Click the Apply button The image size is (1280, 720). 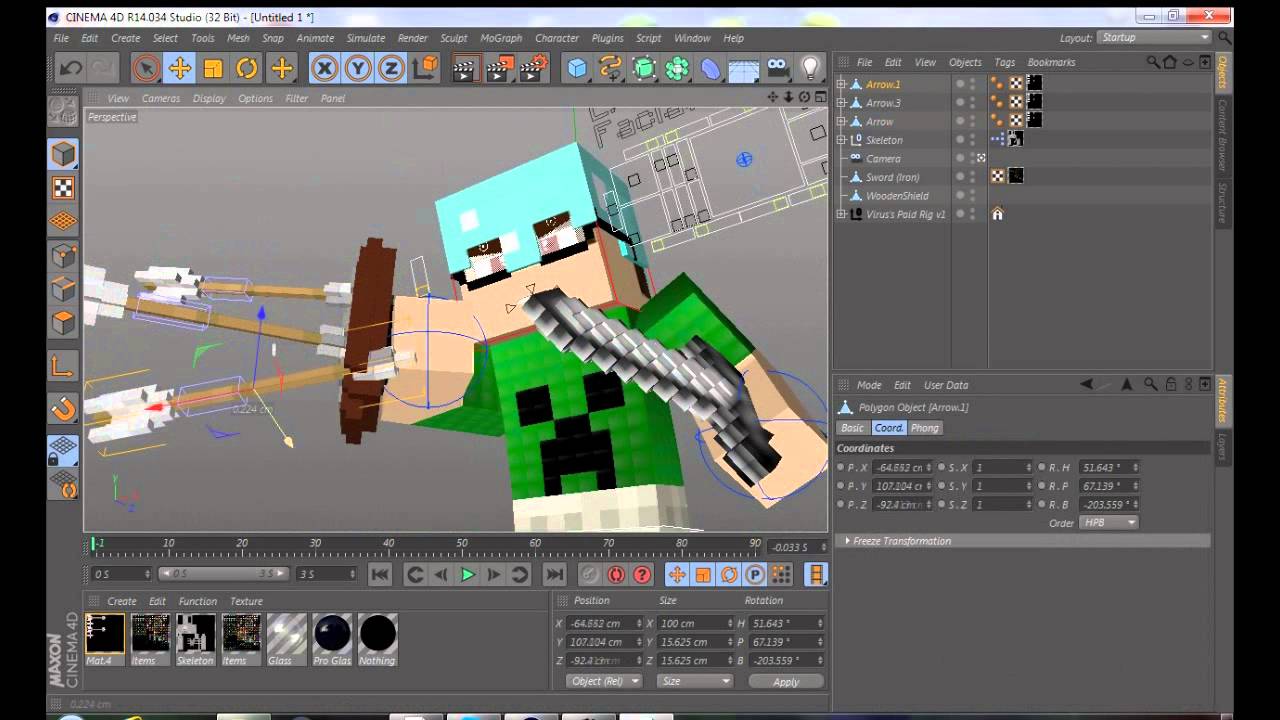786,682
